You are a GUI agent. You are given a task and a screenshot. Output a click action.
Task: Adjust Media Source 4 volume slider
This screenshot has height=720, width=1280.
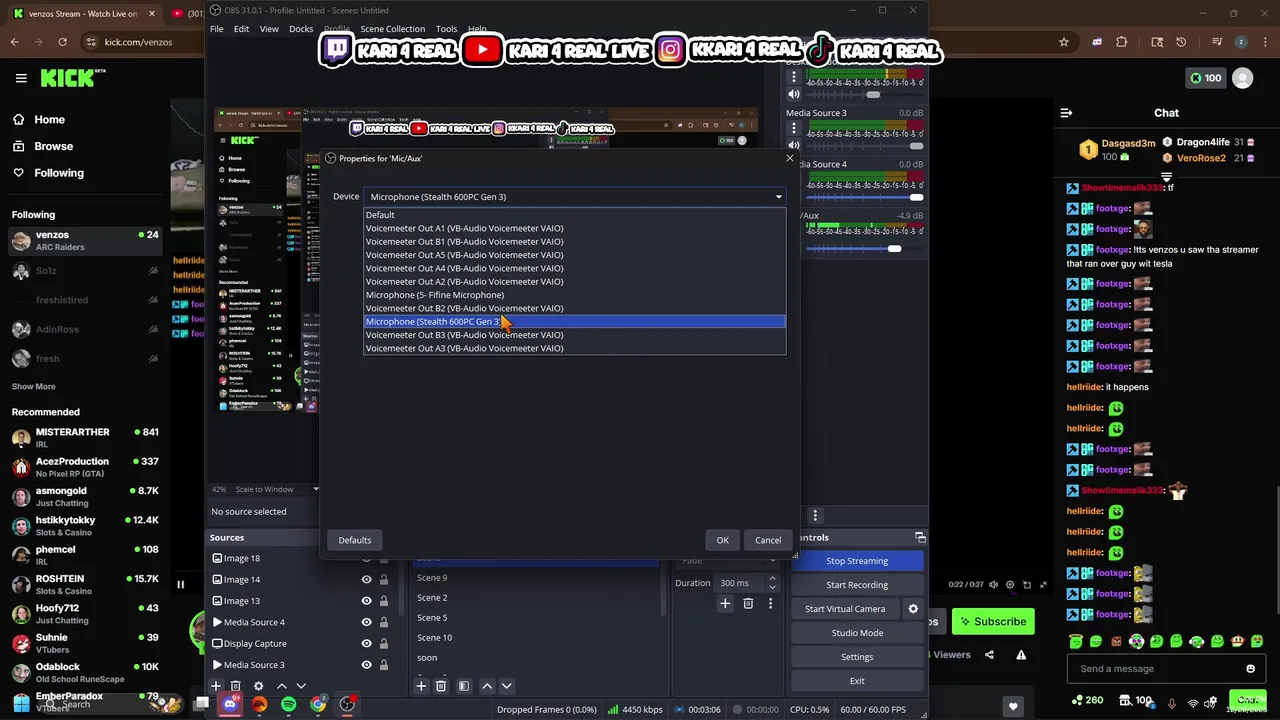pyautogui.click(x=917, y=197)
